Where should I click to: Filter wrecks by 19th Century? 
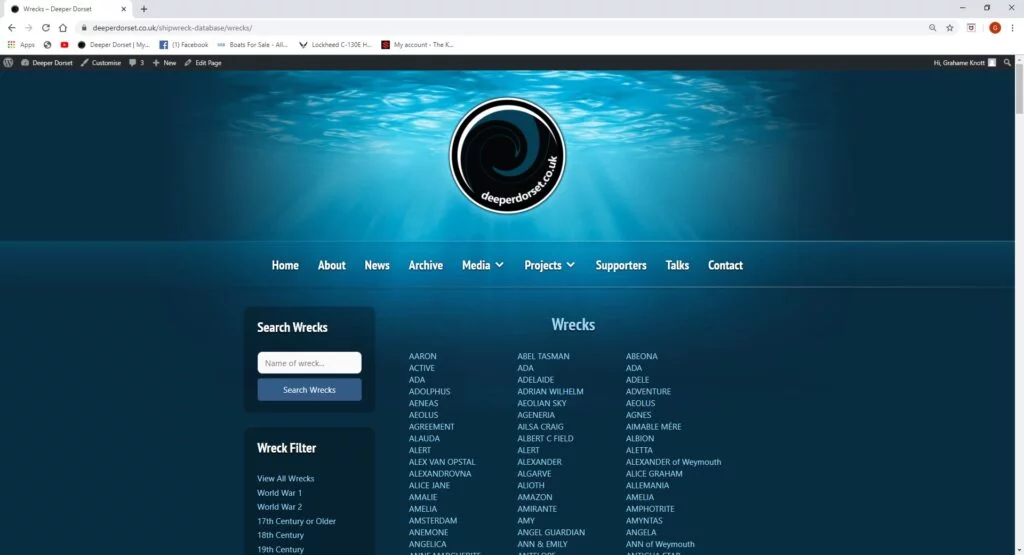point(280,550)
